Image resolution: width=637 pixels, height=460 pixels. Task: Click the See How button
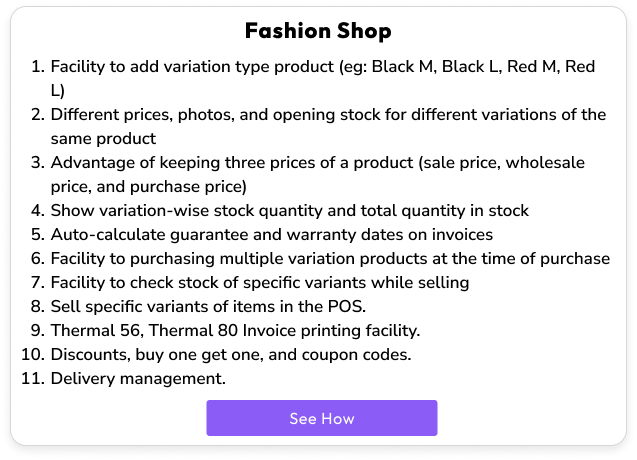[322, 418]
